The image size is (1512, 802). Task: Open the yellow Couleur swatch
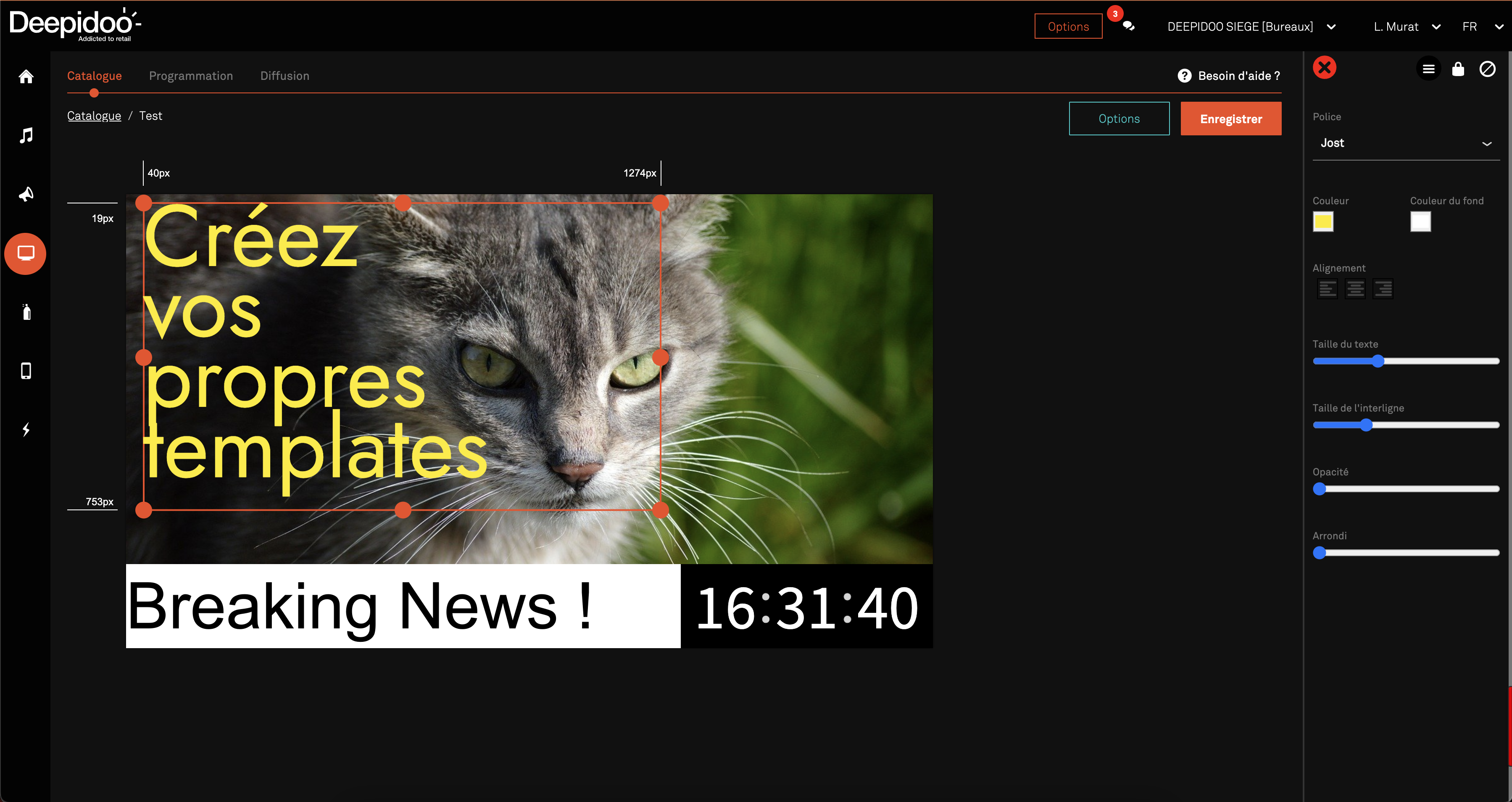click(x=1323, y=222)
